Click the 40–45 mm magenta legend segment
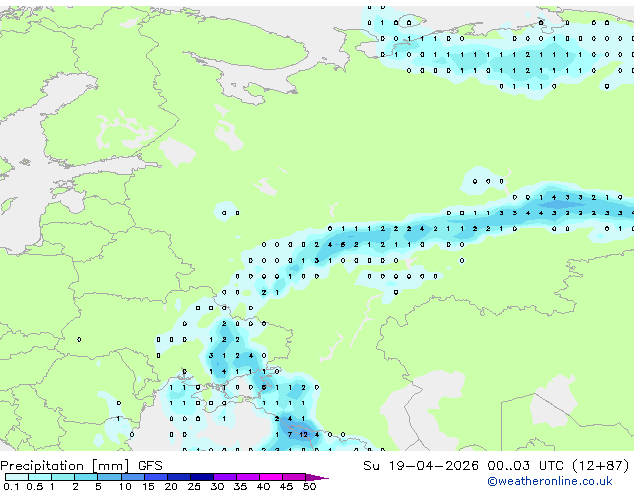634x490 pixels. pyautogui.click(x=271, y=477)
